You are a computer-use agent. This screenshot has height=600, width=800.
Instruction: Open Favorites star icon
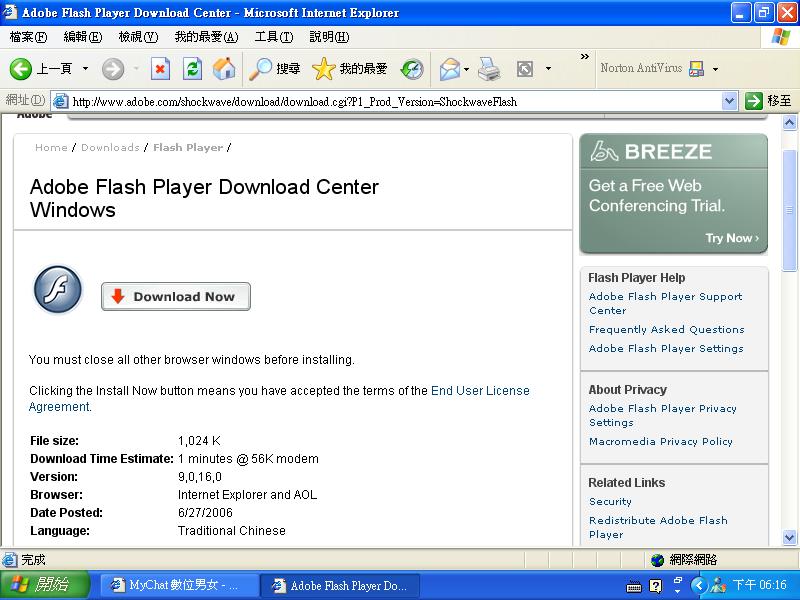point(323,69)
